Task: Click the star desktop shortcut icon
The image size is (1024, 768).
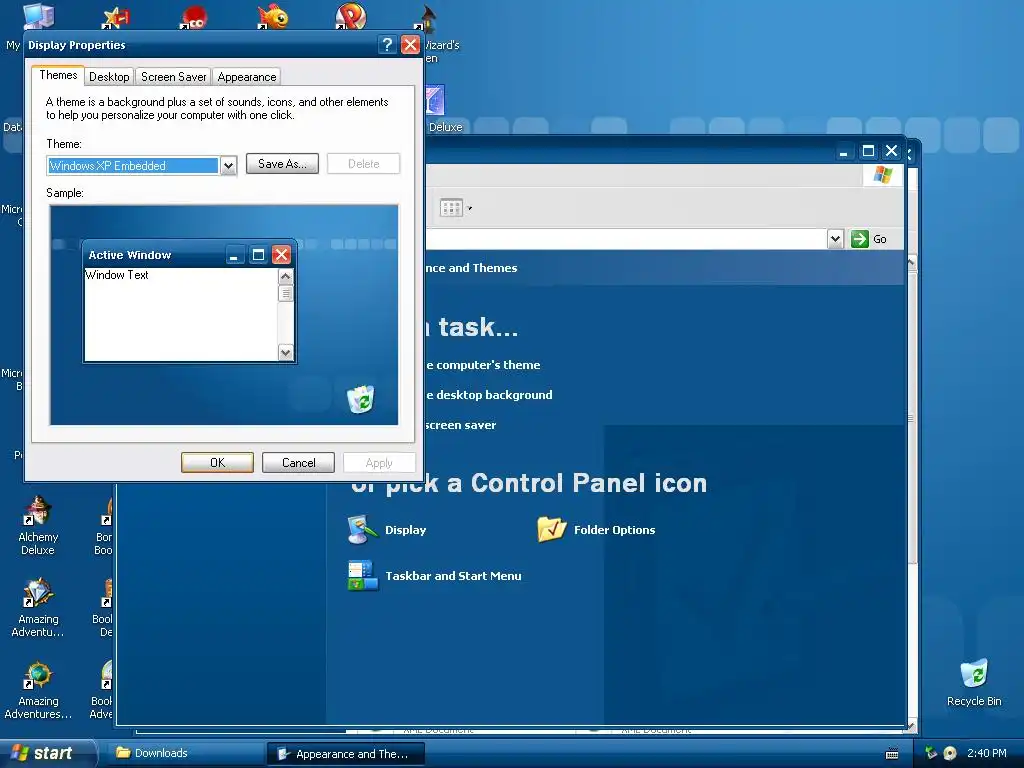Action: [116, 16]
